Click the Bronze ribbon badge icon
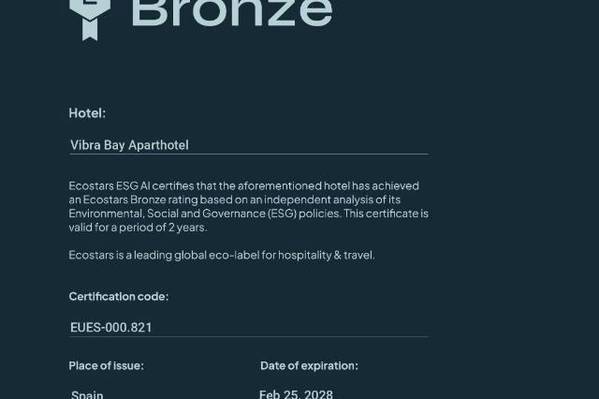Screen dimensions: 599x399 [x=90, y=20]
